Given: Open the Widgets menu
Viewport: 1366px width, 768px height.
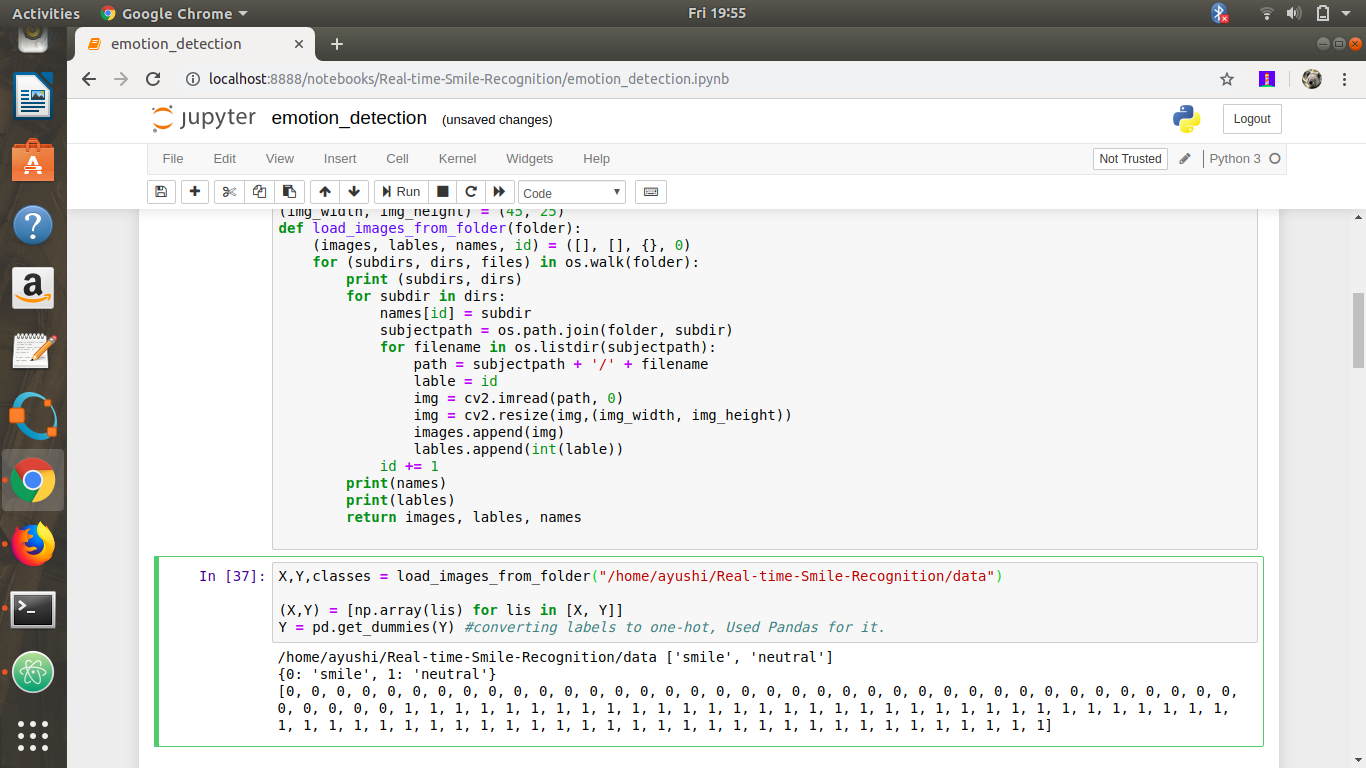Looking at the screenshot, I should point(529,159).
